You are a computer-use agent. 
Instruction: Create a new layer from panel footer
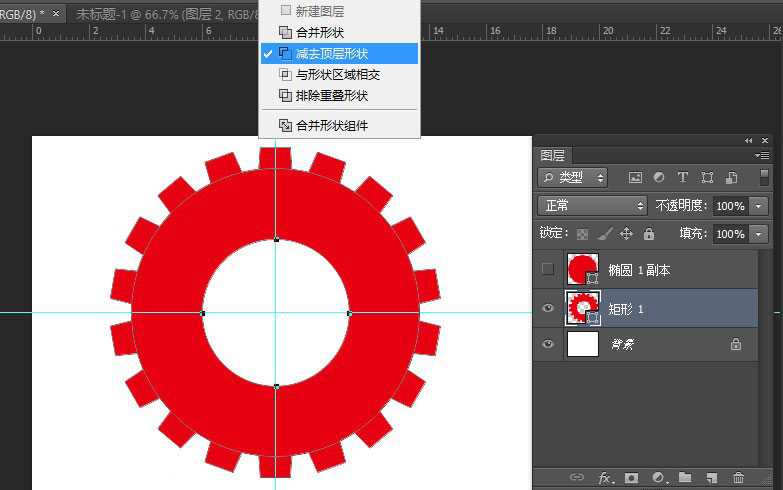pos(712,479)
